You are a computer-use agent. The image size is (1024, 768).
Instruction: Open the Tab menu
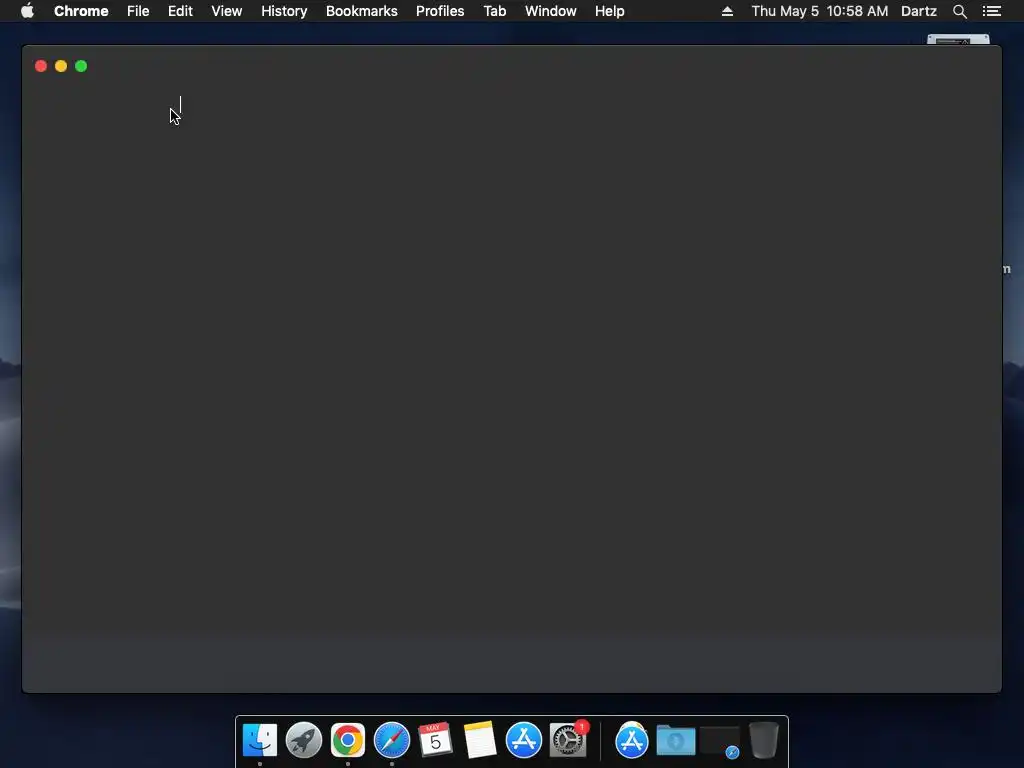point(495,11)
